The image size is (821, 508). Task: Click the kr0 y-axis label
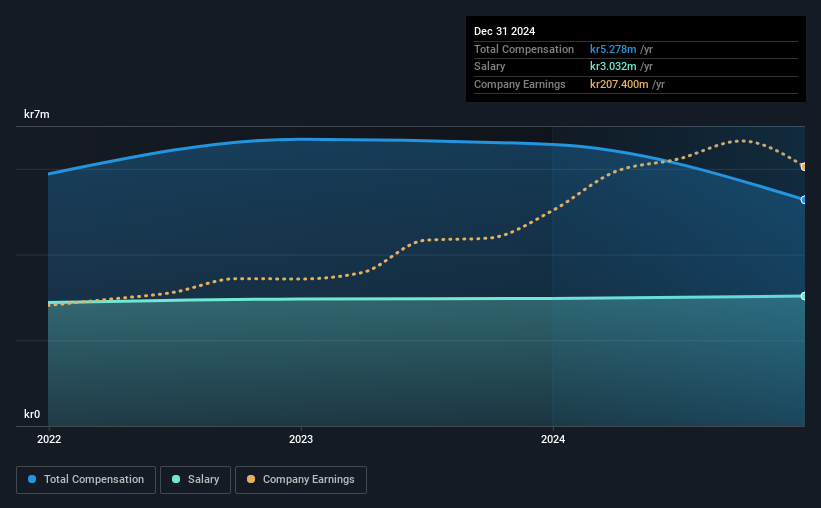[x=32, y=414]
